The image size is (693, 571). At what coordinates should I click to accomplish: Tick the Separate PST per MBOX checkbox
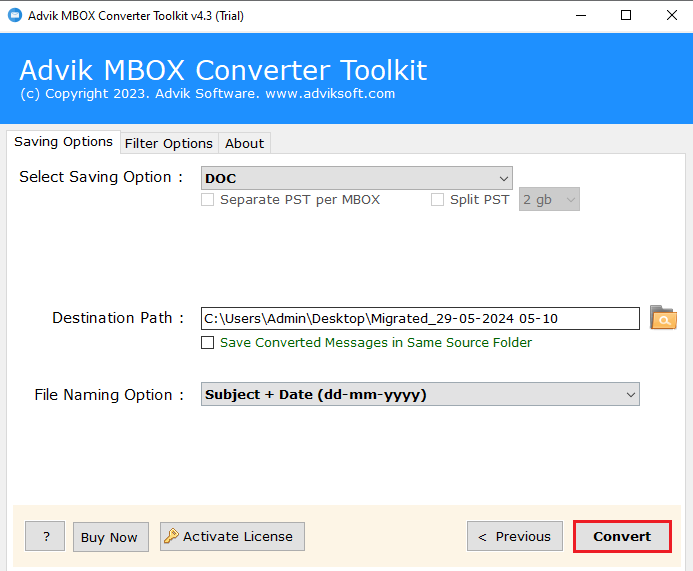207,200
